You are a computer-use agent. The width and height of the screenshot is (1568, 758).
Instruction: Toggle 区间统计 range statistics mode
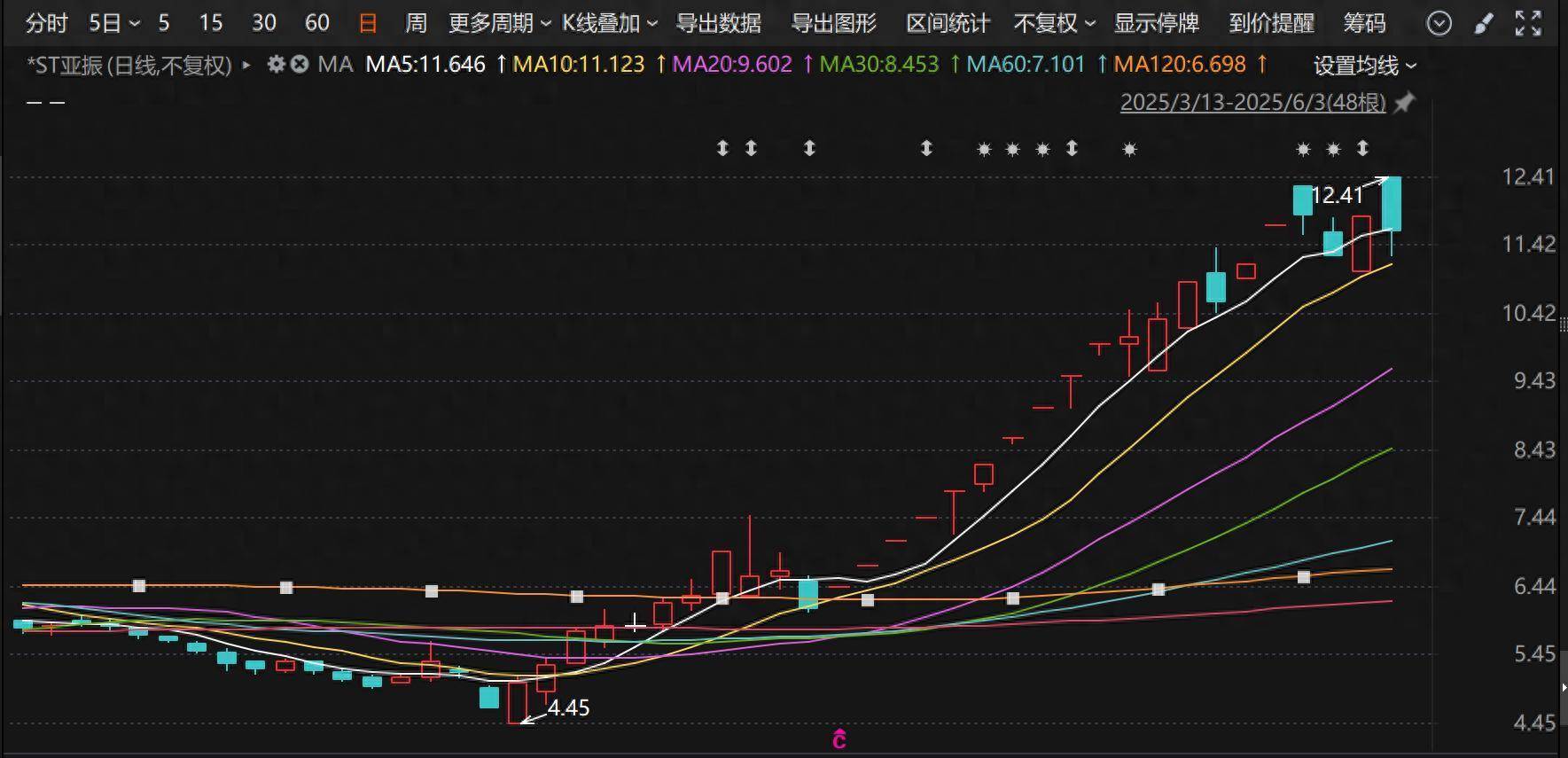(948, 23)
